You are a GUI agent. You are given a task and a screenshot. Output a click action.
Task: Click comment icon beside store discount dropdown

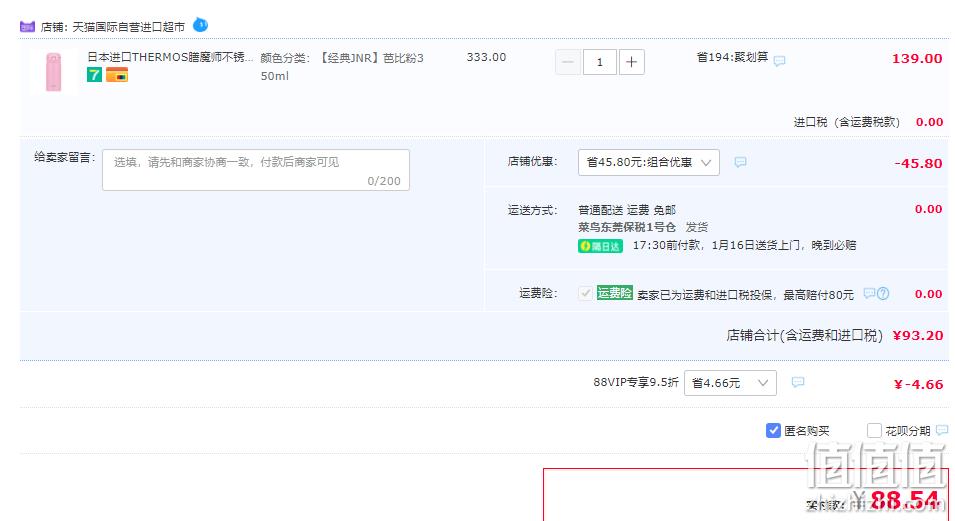pyautogui.click(x=740, y=162)
